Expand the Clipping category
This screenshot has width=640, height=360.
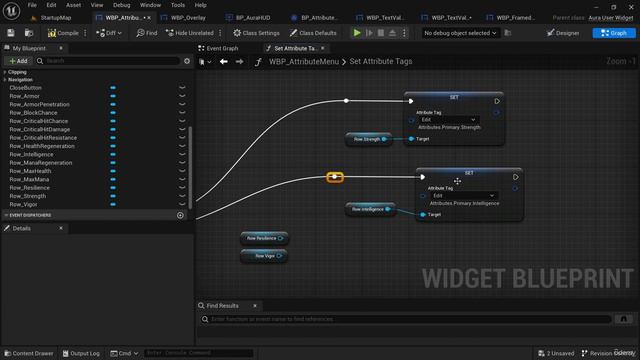click(5, 72)
